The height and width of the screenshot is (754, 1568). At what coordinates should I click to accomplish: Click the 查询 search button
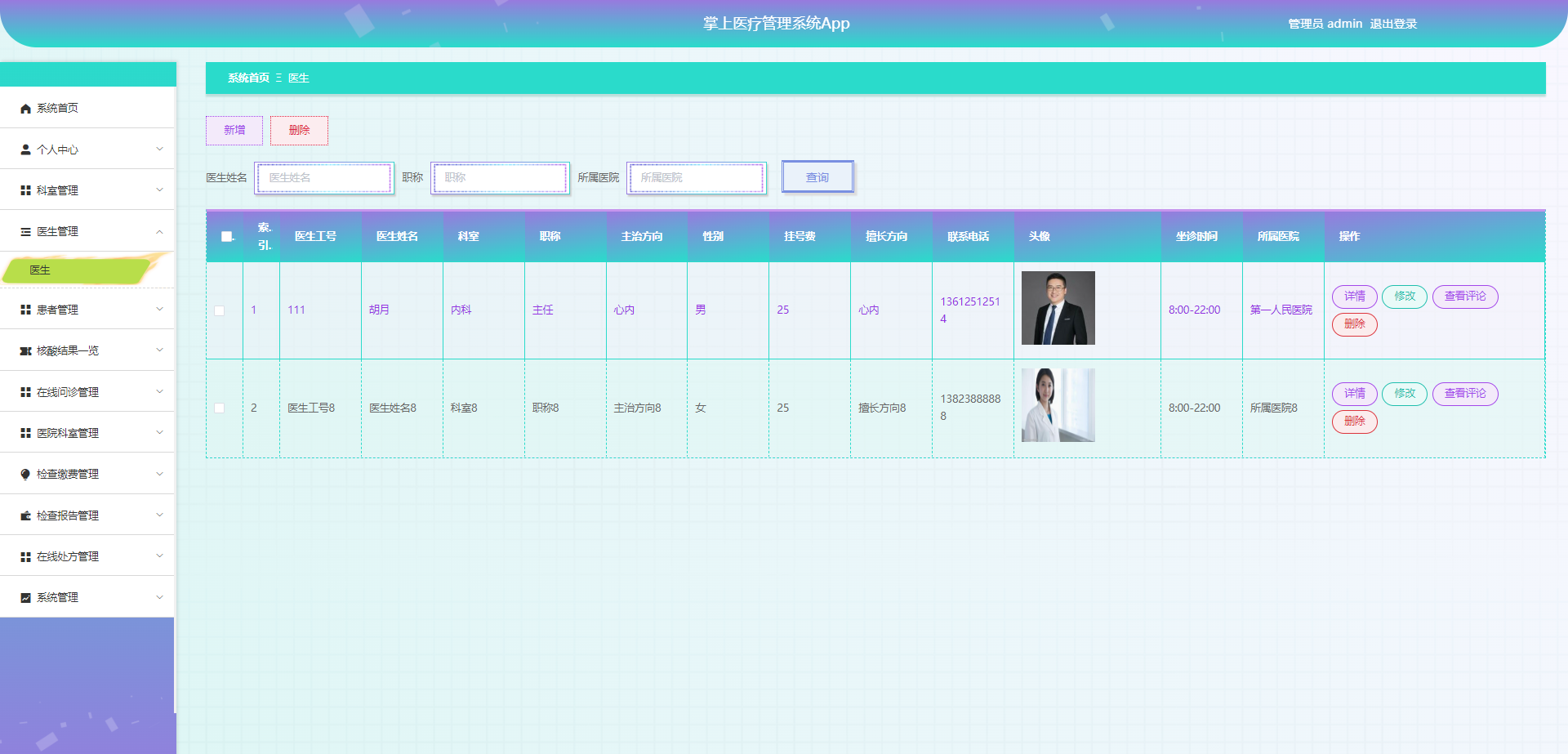pos(817,177)
